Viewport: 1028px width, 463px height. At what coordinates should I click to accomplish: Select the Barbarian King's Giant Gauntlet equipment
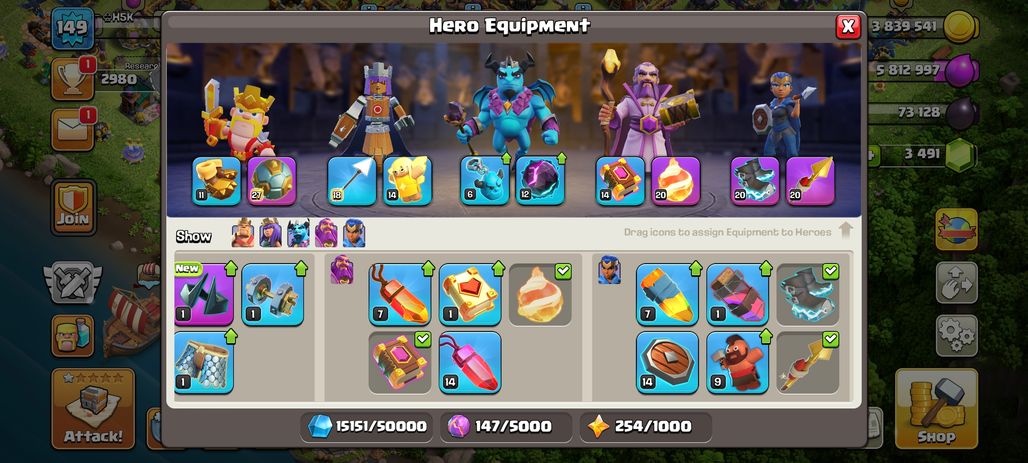point(216,181)
